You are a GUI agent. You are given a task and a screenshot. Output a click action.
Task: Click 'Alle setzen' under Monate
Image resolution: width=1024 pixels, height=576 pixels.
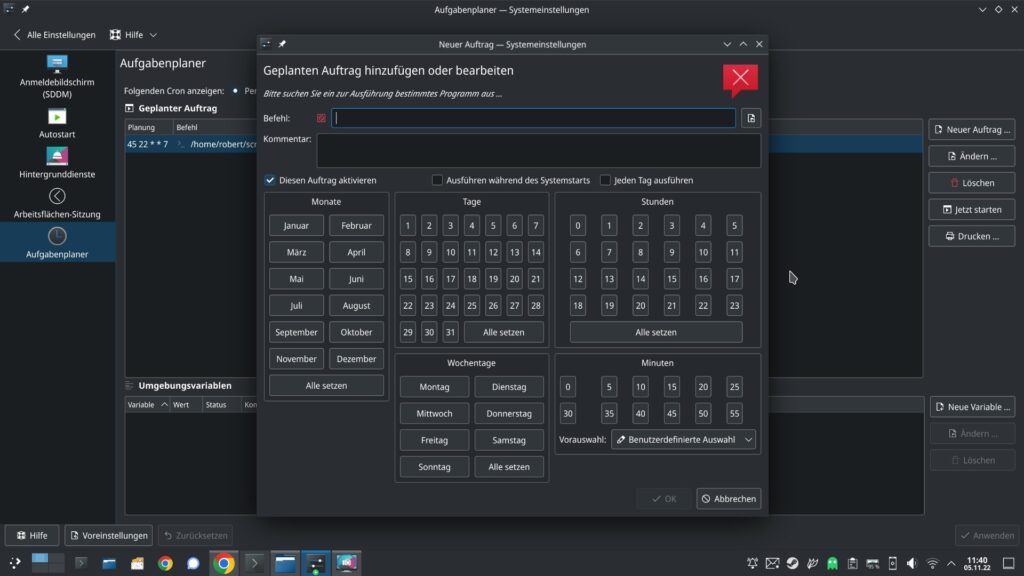click(x=326, y=385)
